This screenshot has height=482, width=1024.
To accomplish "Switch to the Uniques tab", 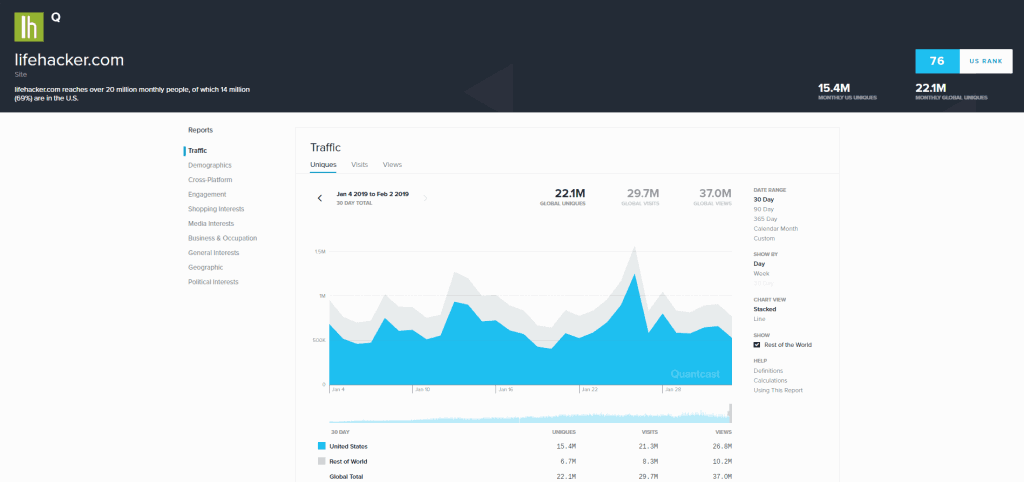I will click(323, 165).
